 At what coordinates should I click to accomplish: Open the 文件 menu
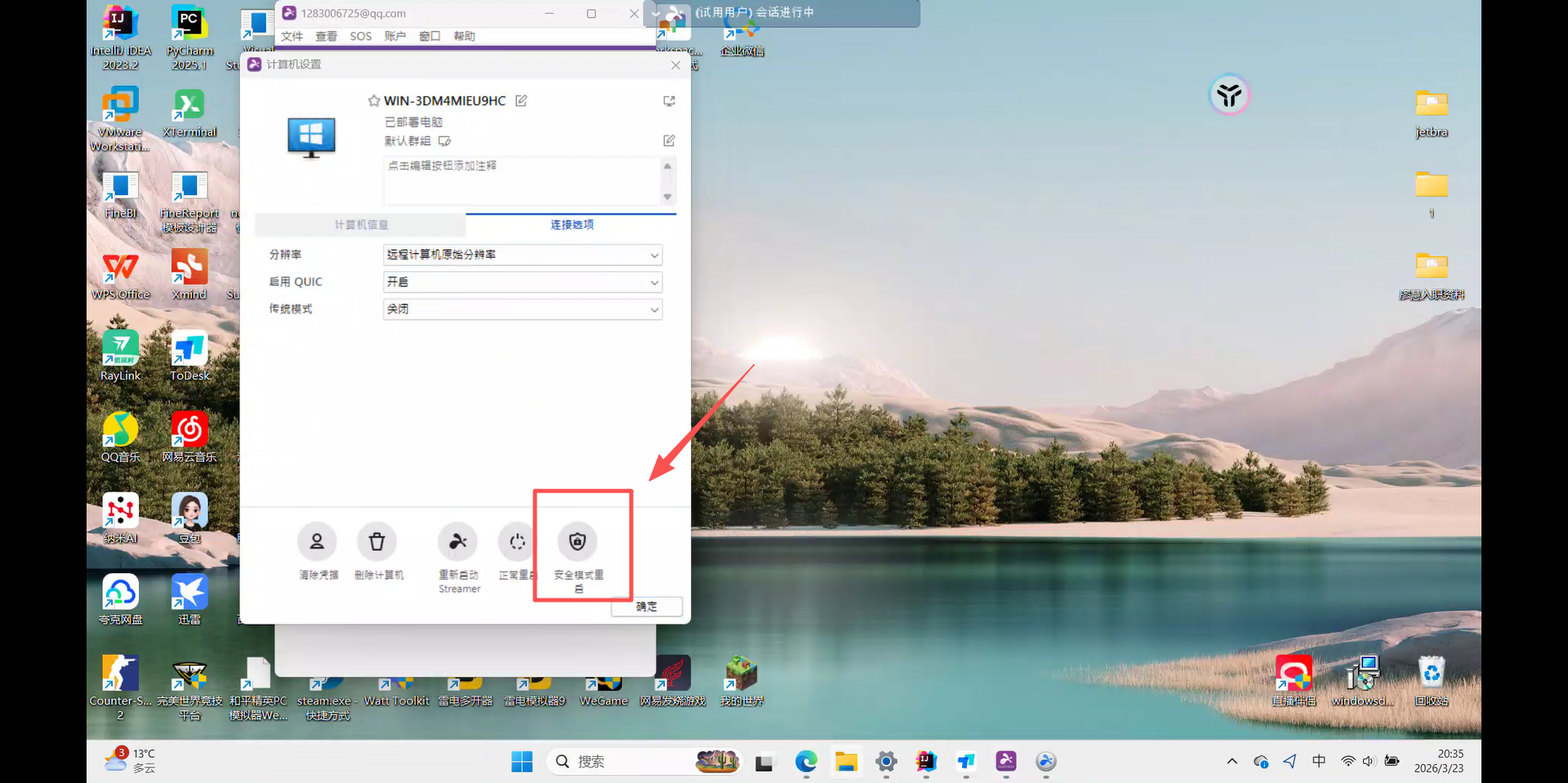pyautogui.click(x=292, y=36)
